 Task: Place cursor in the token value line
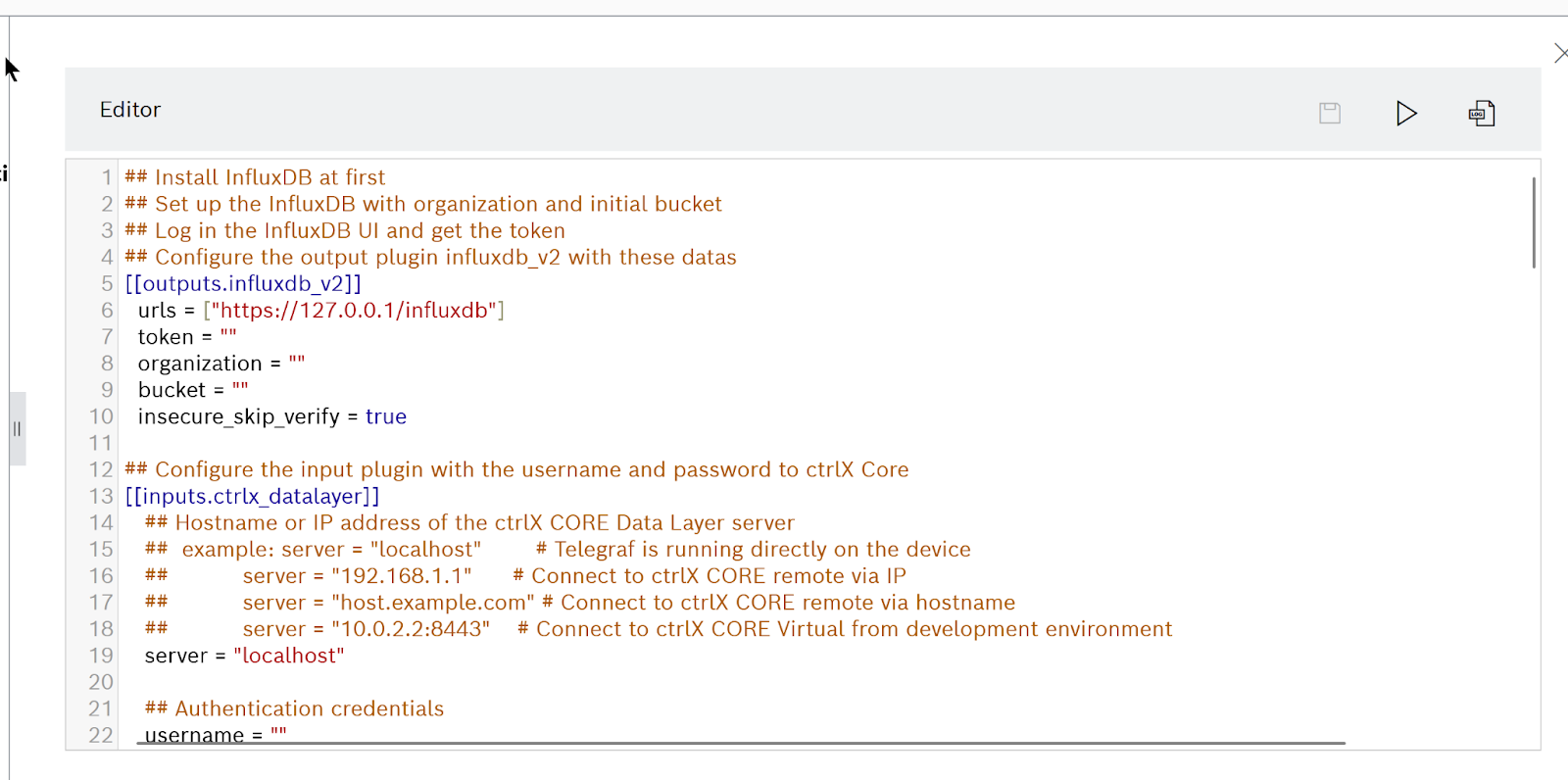tap(187, 337)
